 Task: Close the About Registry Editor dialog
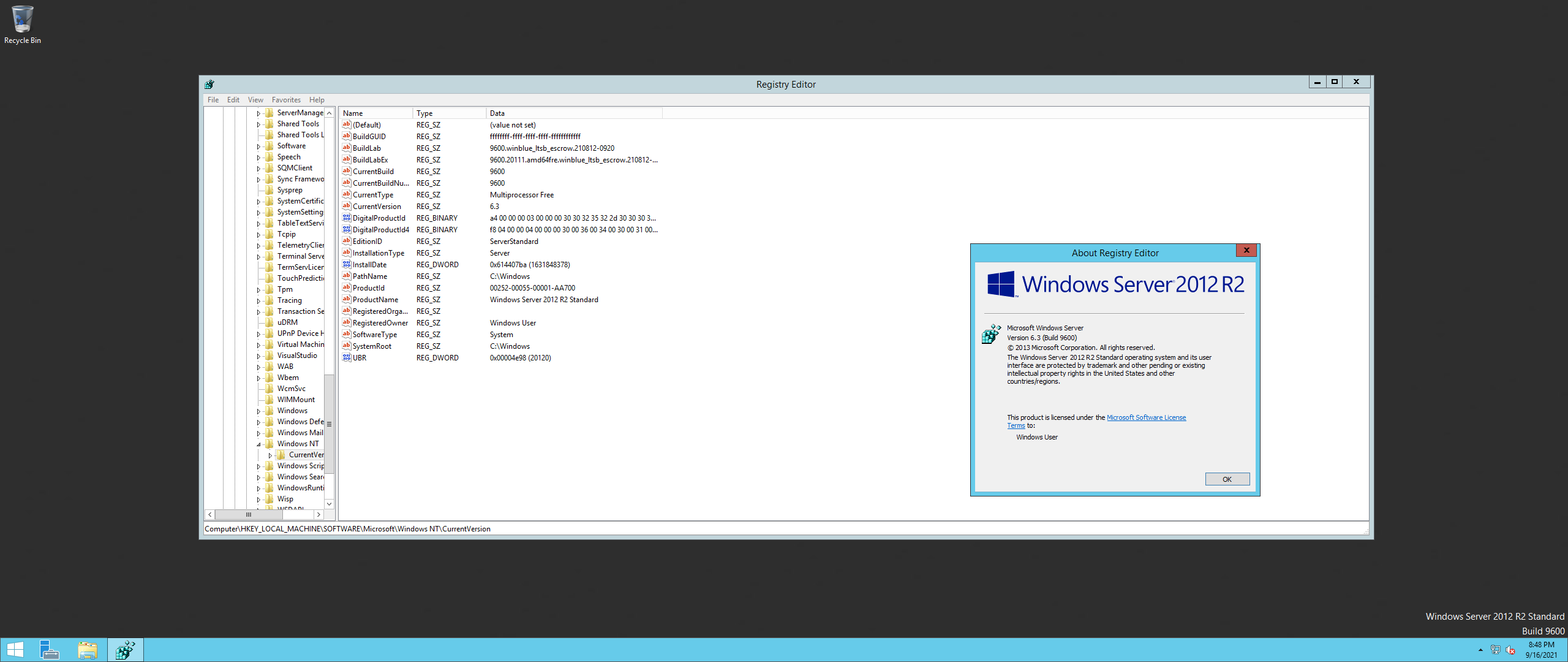(1246, 250)
